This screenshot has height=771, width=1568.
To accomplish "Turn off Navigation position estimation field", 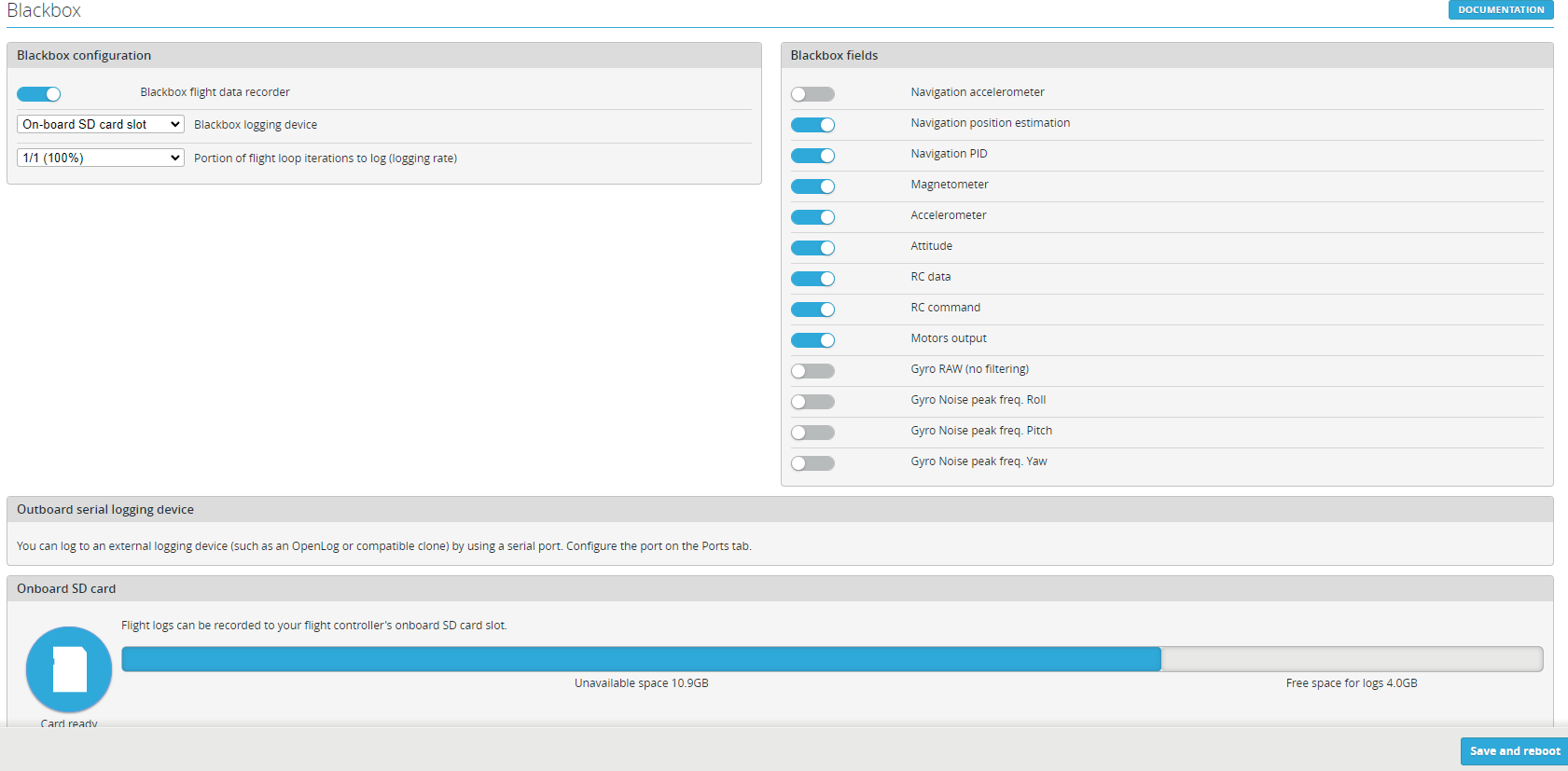I will (812, 125).
